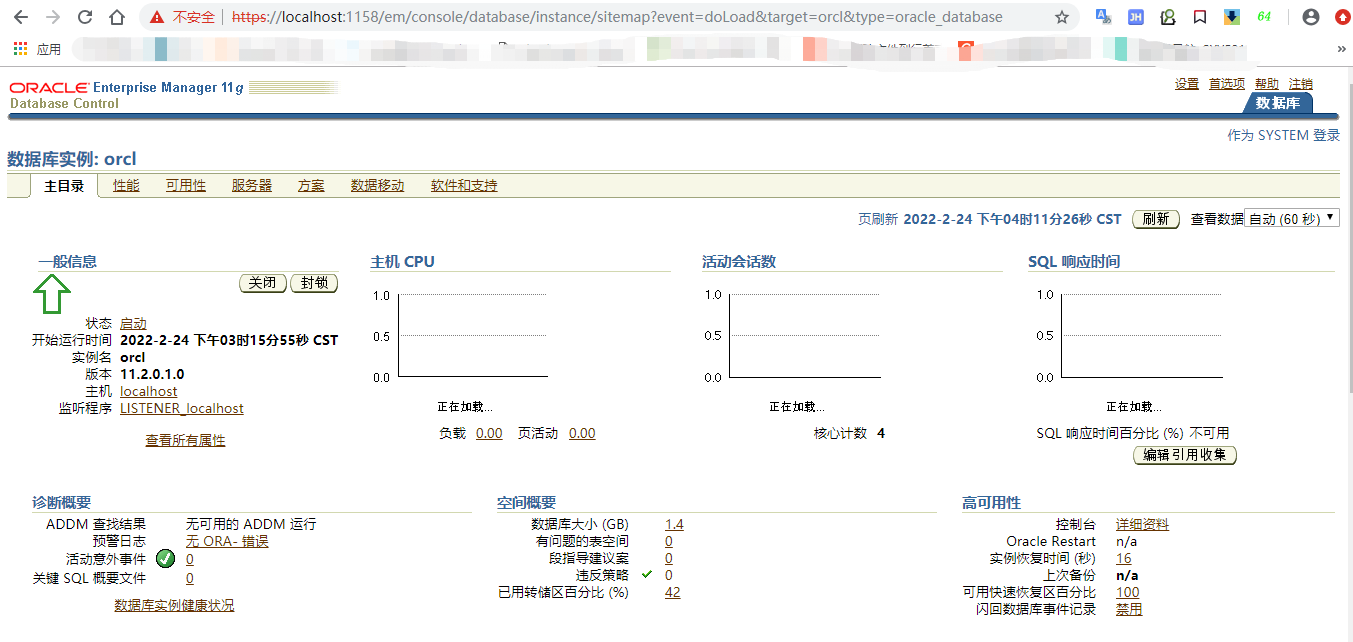The width and height of the screenshot is (1353, 642).
Task: Open the browser home page
Action: click(x=117, y=17)
